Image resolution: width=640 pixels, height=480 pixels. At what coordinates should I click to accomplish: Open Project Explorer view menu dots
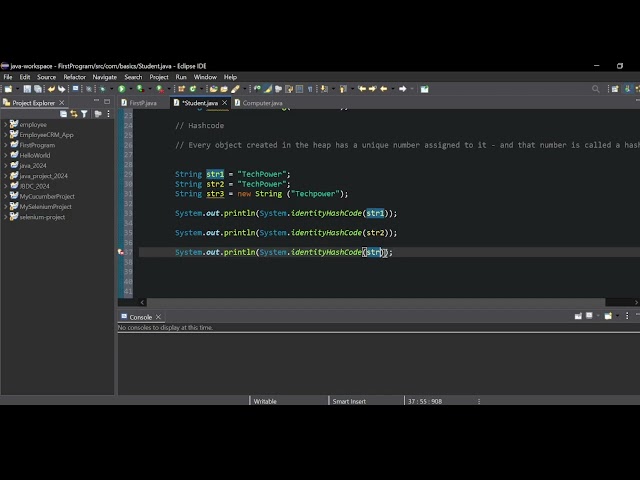[108, 114]
